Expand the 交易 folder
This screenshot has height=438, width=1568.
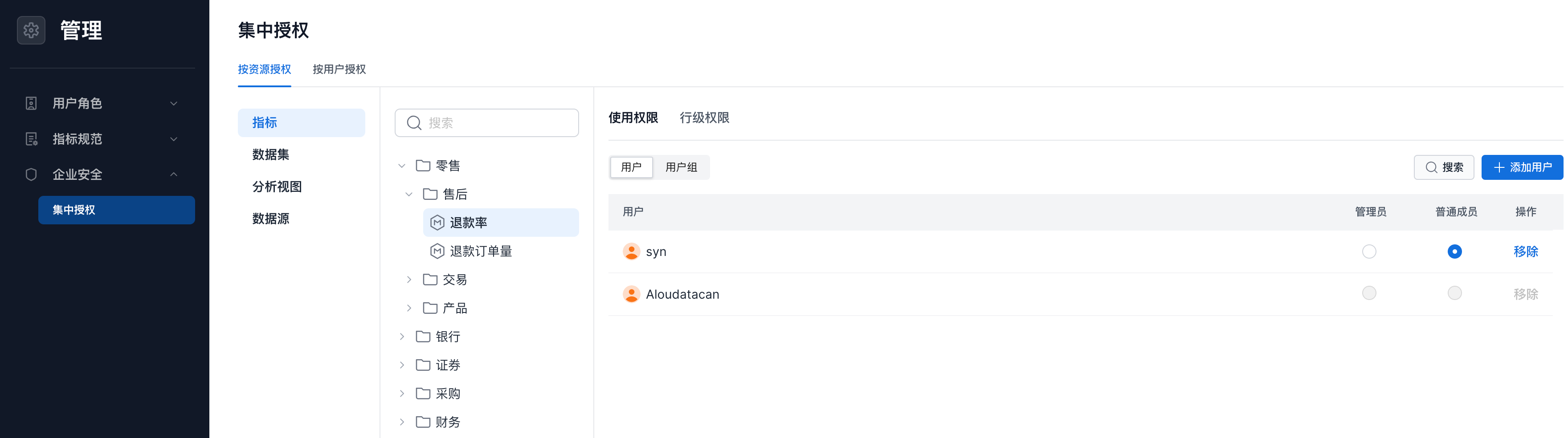(x=409, y=280)
